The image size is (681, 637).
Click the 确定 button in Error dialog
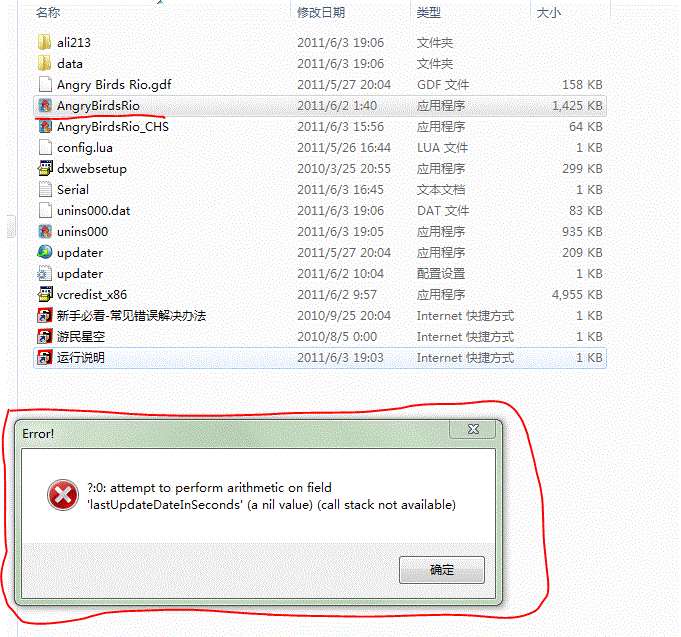442,570
